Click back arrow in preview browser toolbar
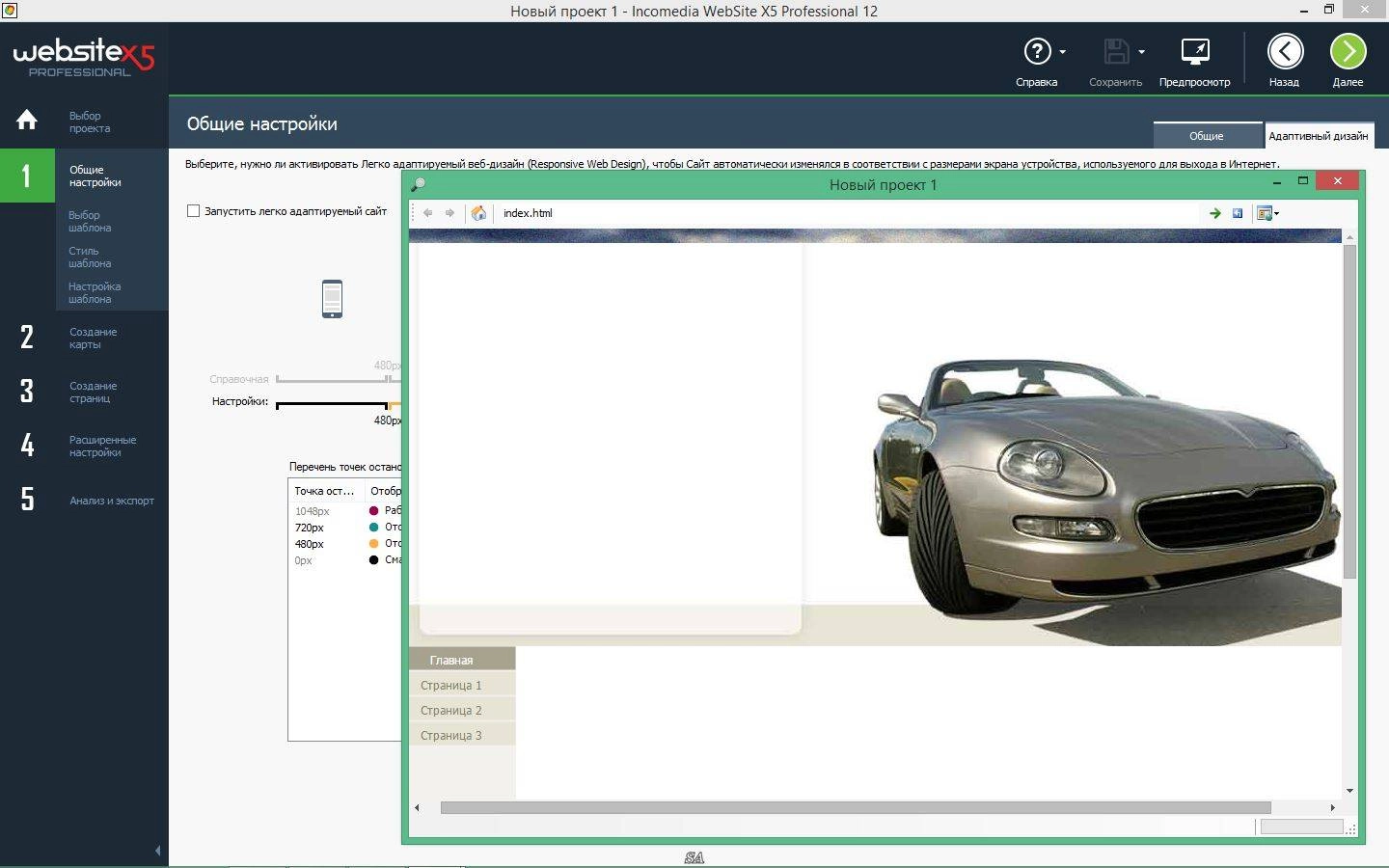Screen dimensions: 1389x868 click(x=428, y=213)
